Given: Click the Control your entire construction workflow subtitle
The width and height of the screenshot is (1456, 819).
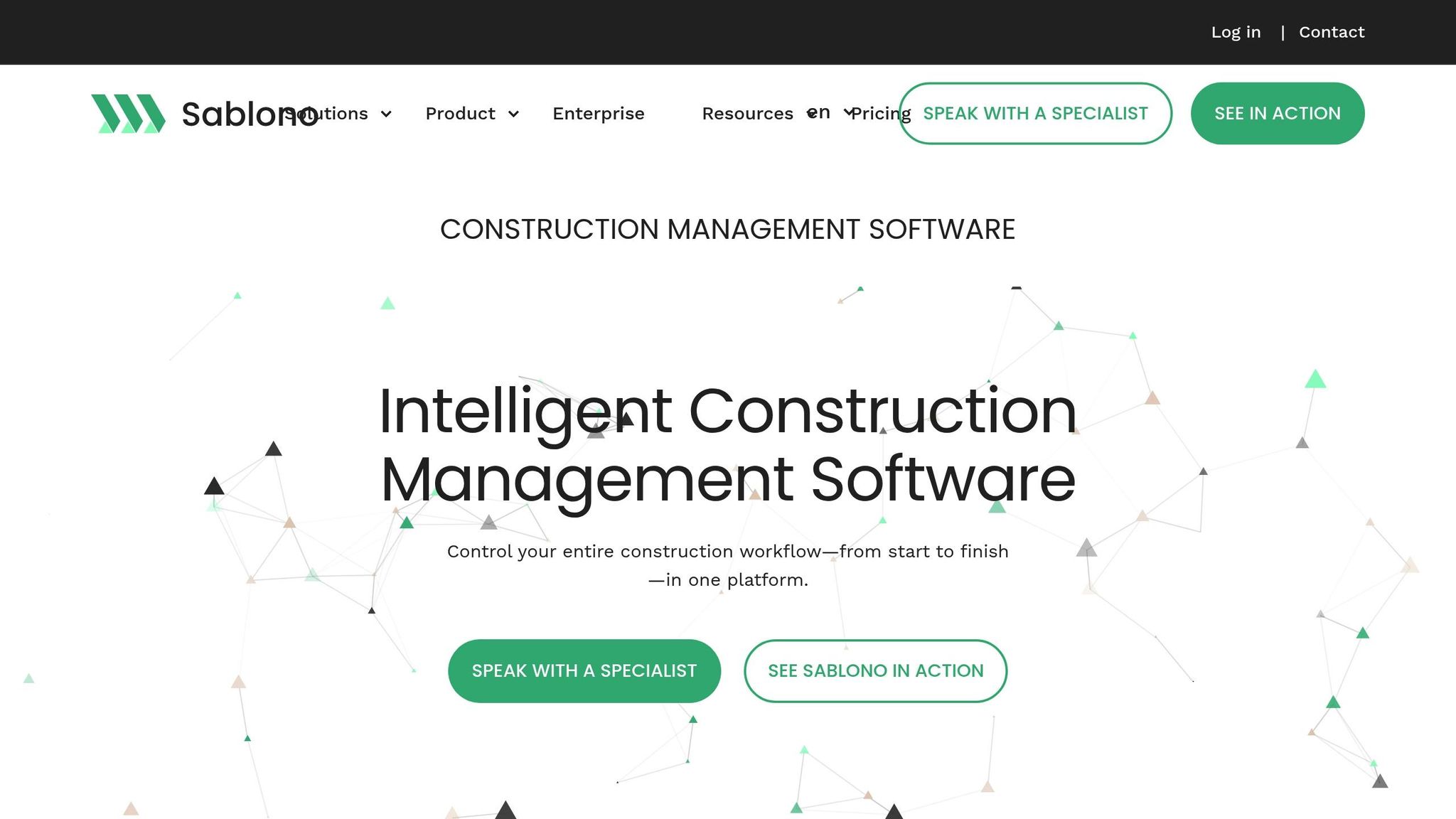Looking at the screenshot, I should tap(728, 565).
